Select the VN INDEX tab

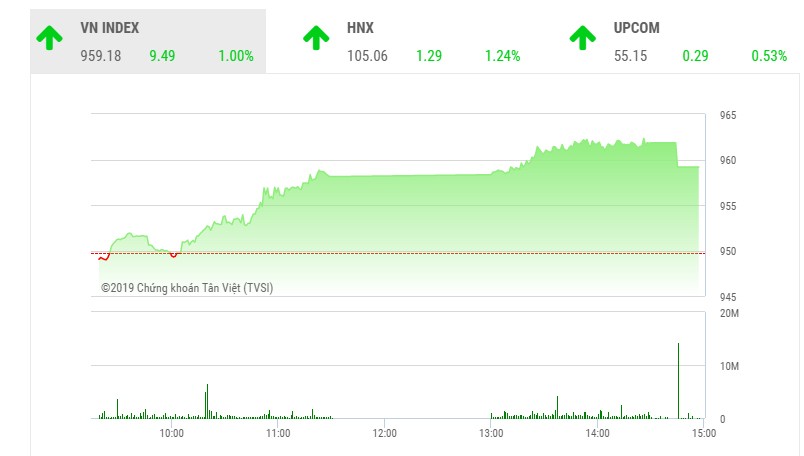[x=148, y=42]
